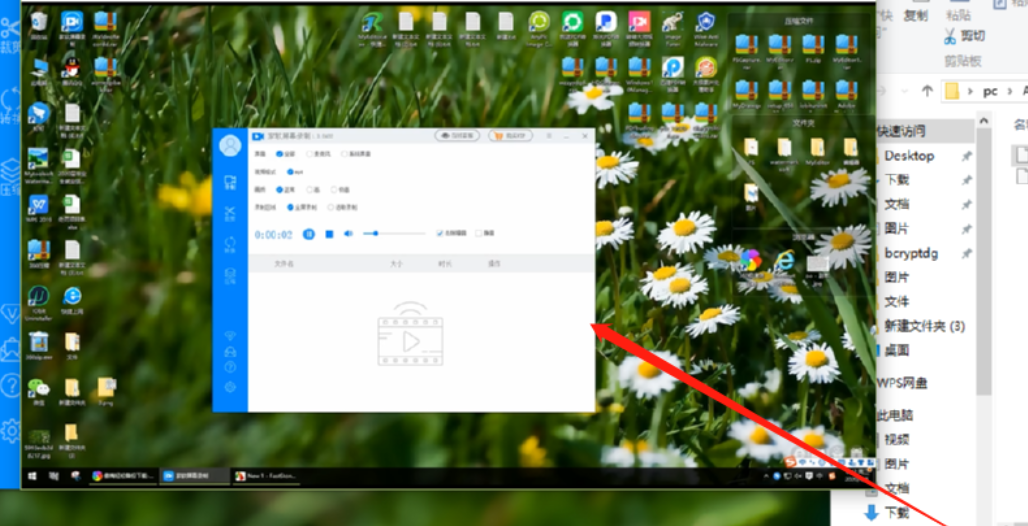Click 复制 in the Explorer ribbon

point(916,15)
